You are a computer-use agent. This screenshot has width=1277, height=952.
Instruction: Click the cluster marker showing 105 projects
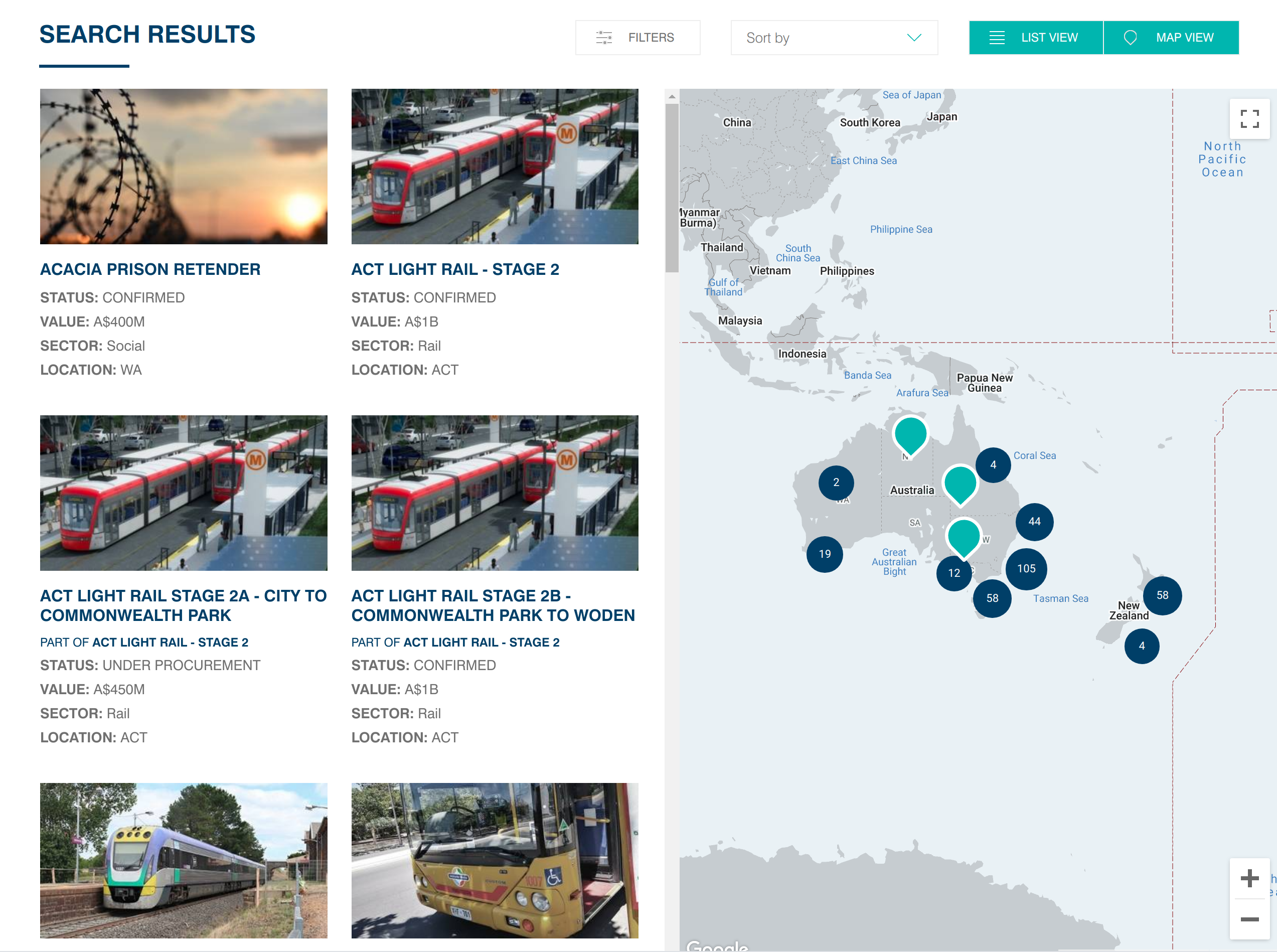pos(1026,568)
